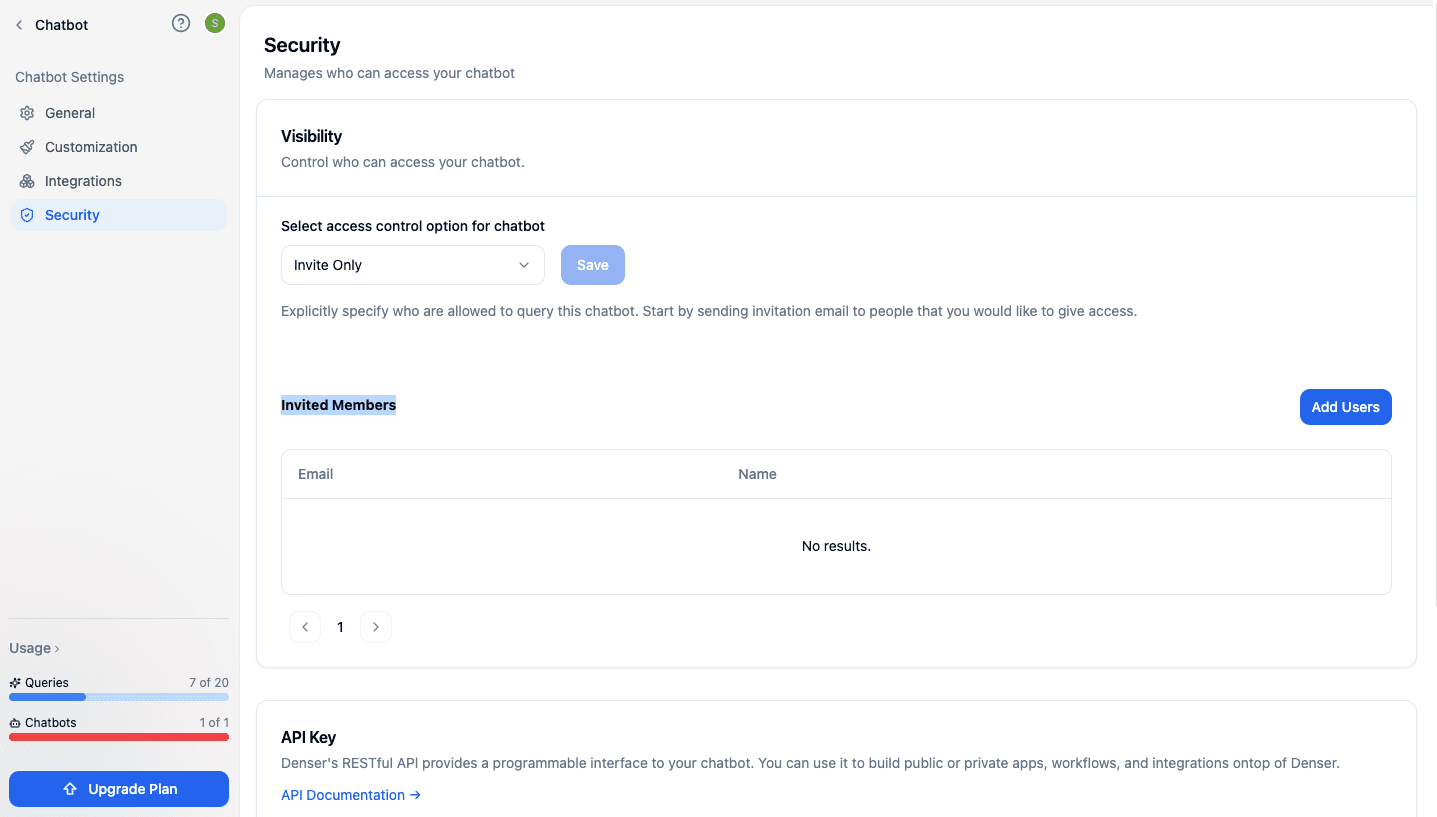Open the General settings menu item
Viewport: 1437px width, 817px height.
coord(70,113)
